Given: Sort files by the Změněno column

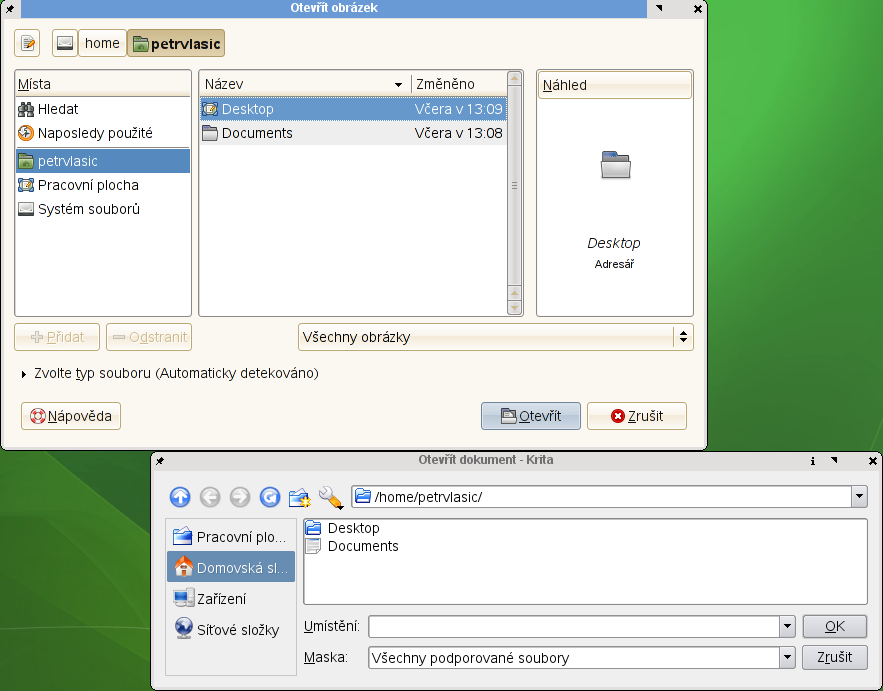Looking at the screenshot, I should pyautogui.click(x=458, y=84).
